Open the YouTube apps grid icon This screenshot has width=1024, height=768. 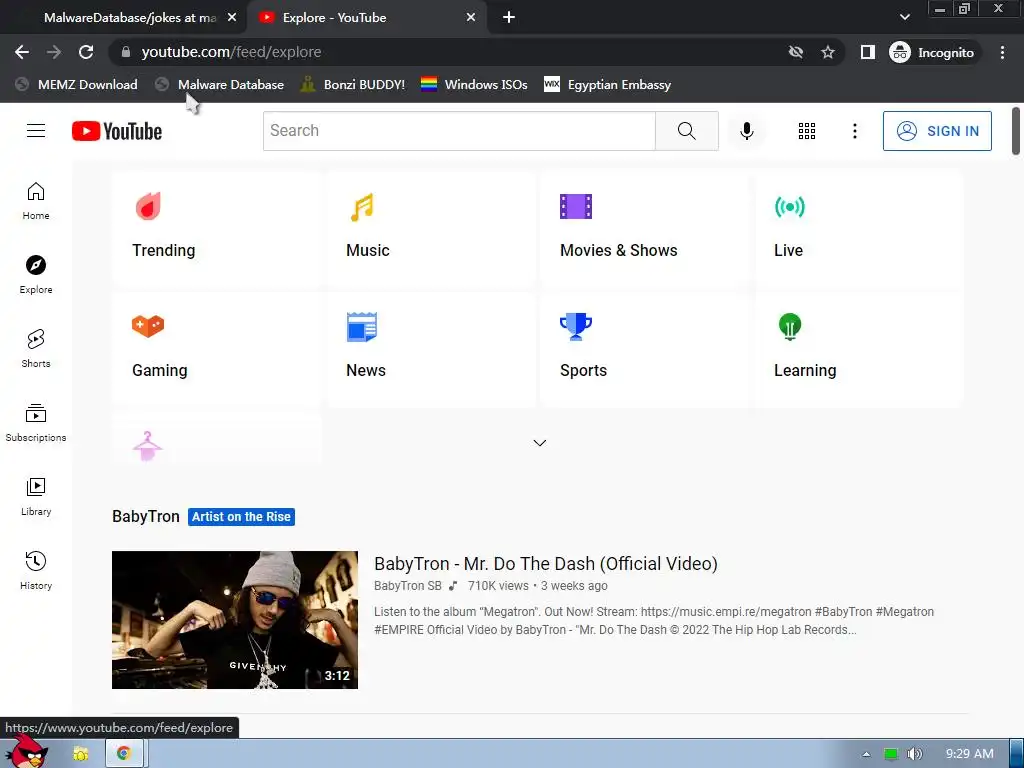pyautogui.click(x=807, y=131)
